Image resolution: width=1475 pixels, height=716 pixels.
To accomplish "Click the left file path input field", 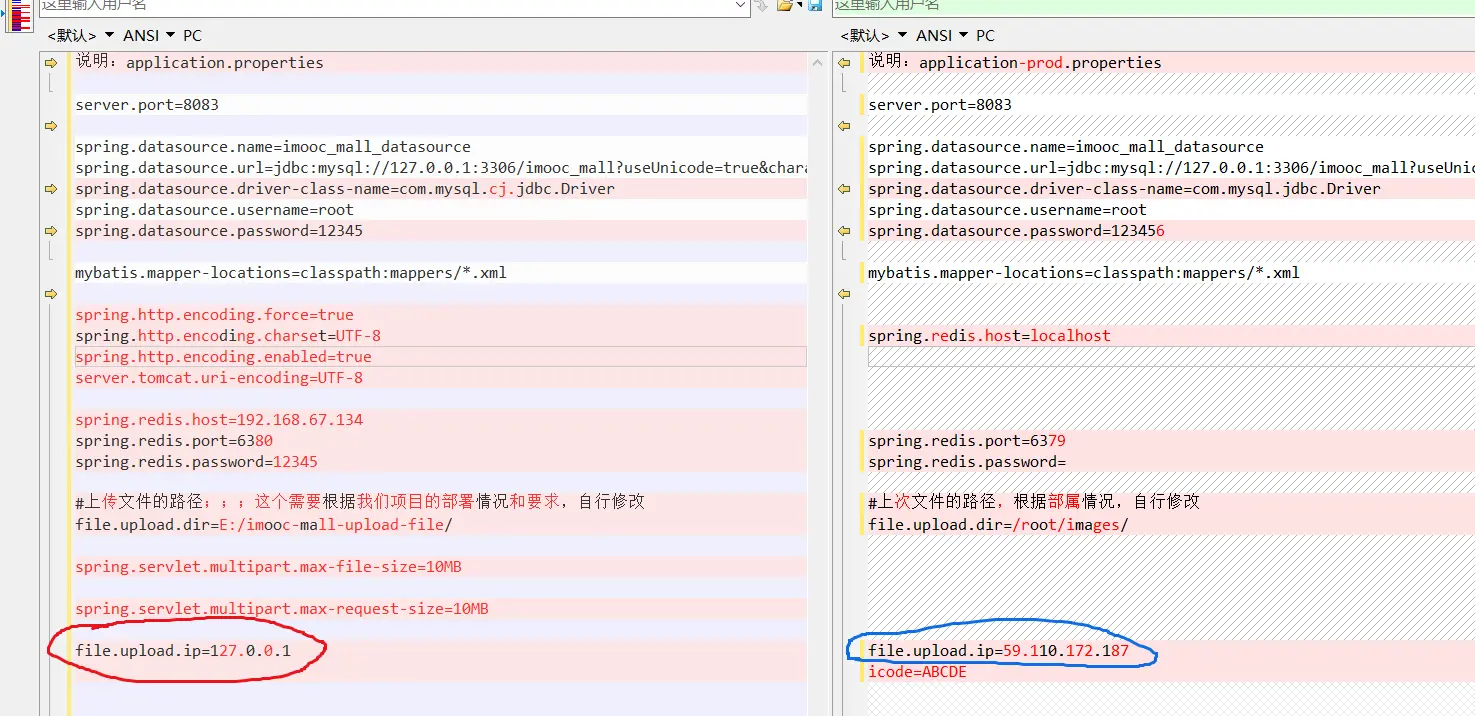I will [x=380, y=6].
